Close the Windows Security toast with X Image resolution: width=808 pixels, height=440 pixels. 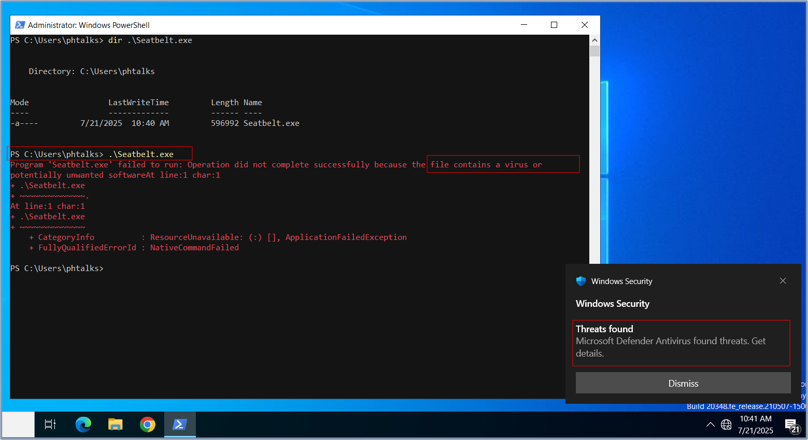point(783,281)
